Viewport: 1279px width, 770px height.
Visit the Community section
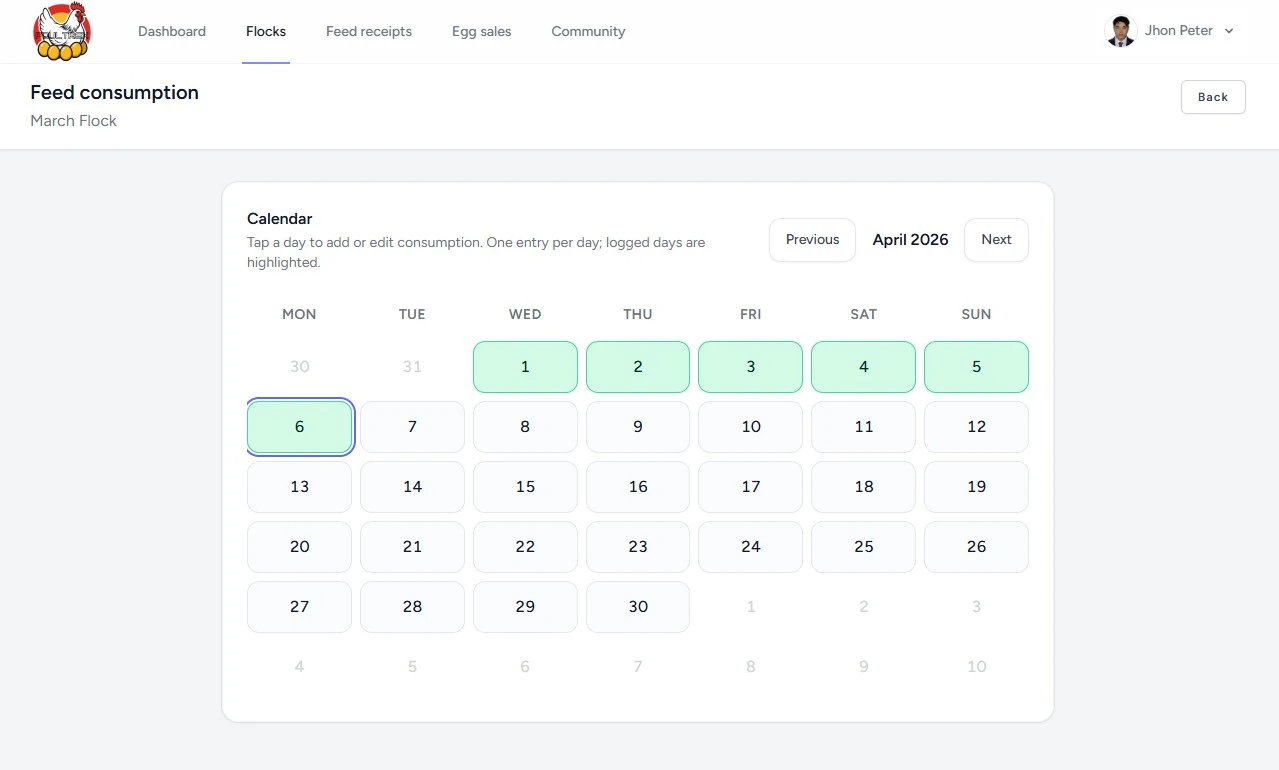click(587, 31)
